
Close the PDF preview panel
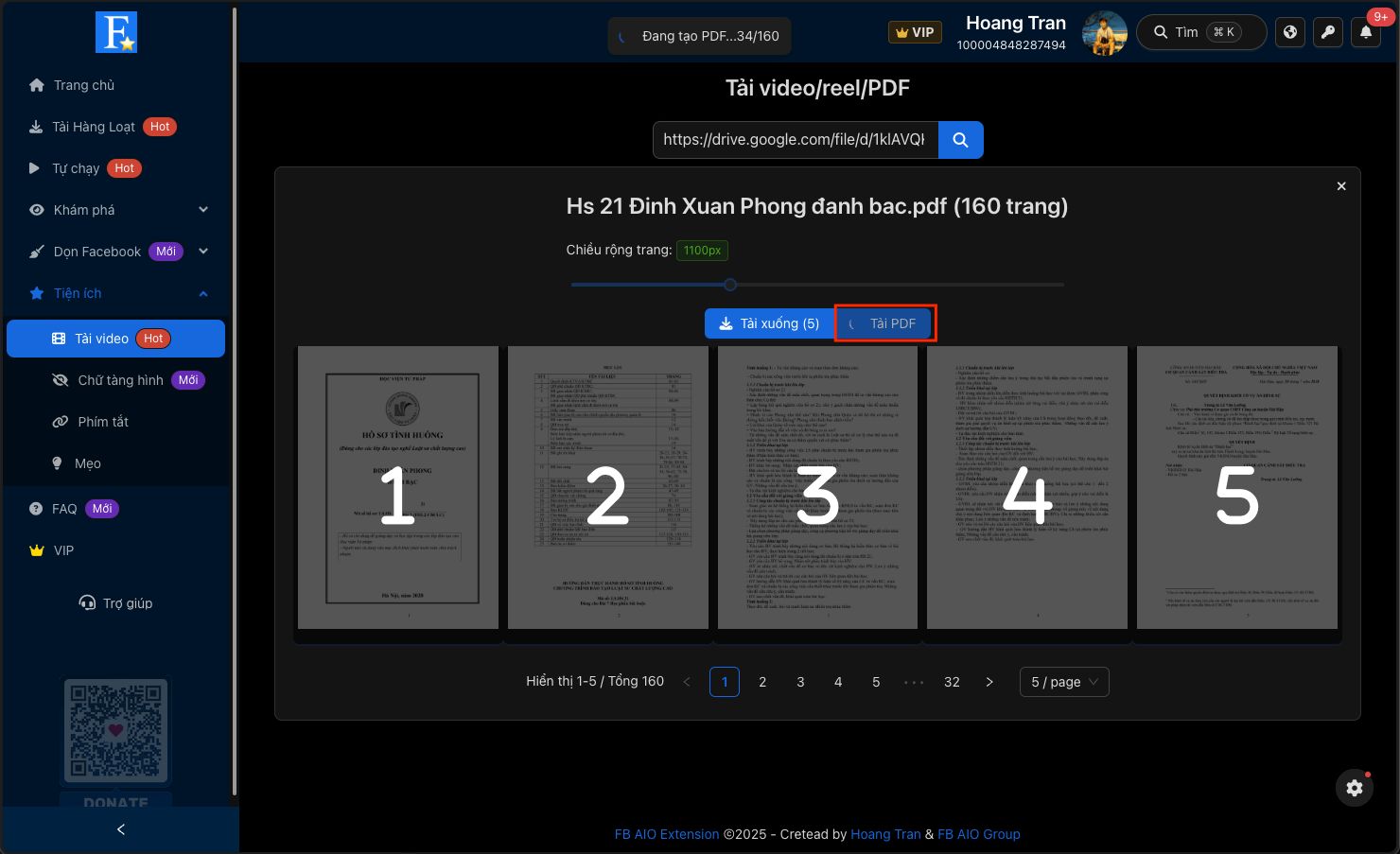click(1341, 186)
